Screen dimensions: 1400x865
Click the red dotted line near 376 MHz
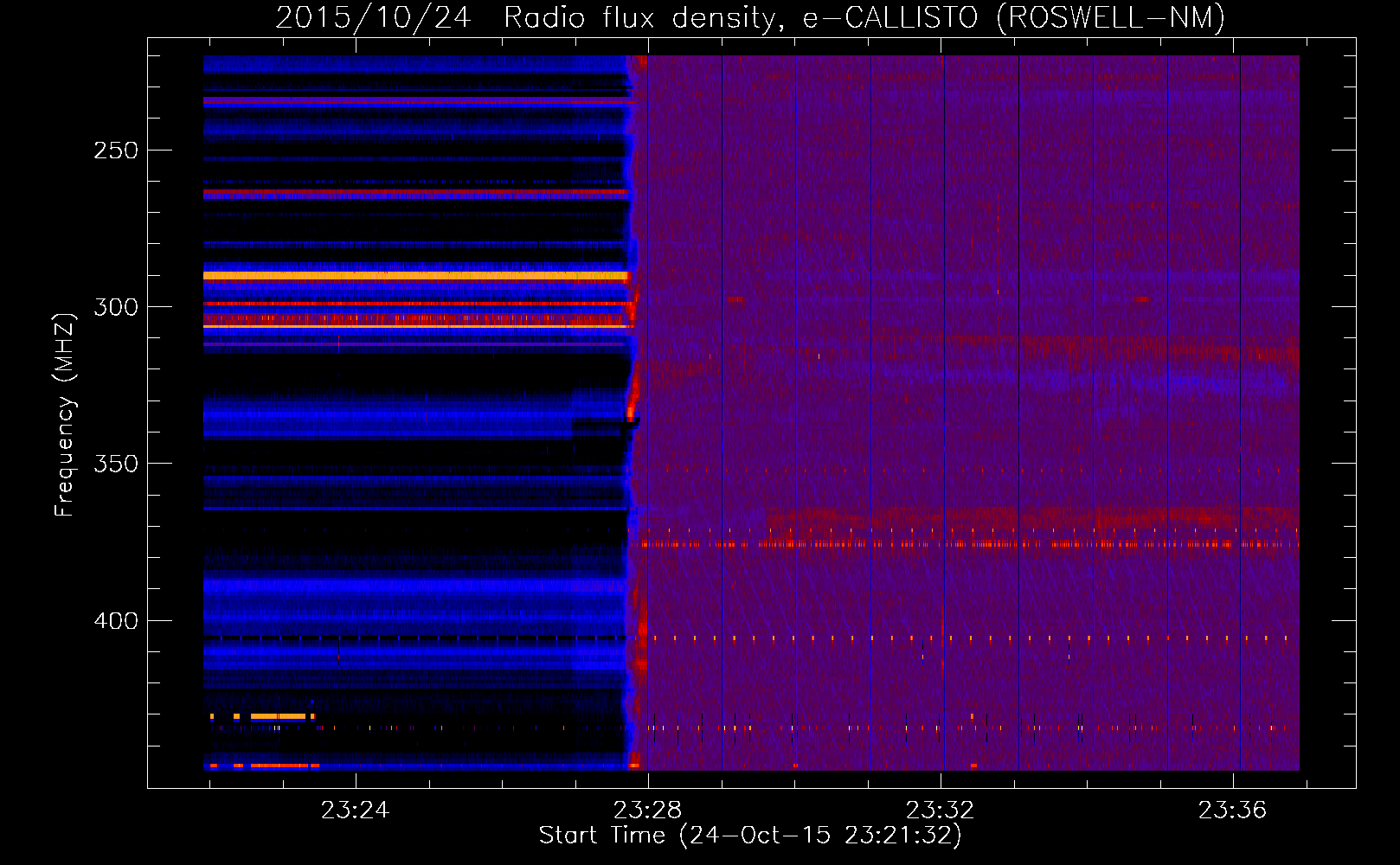952,544
